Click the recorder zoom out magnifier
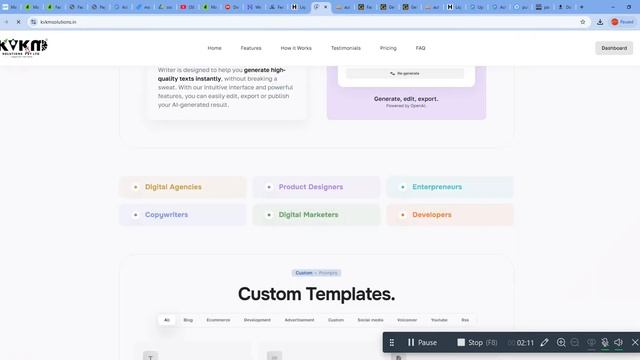This screenshot has height=360, width=640. point(575,342)
